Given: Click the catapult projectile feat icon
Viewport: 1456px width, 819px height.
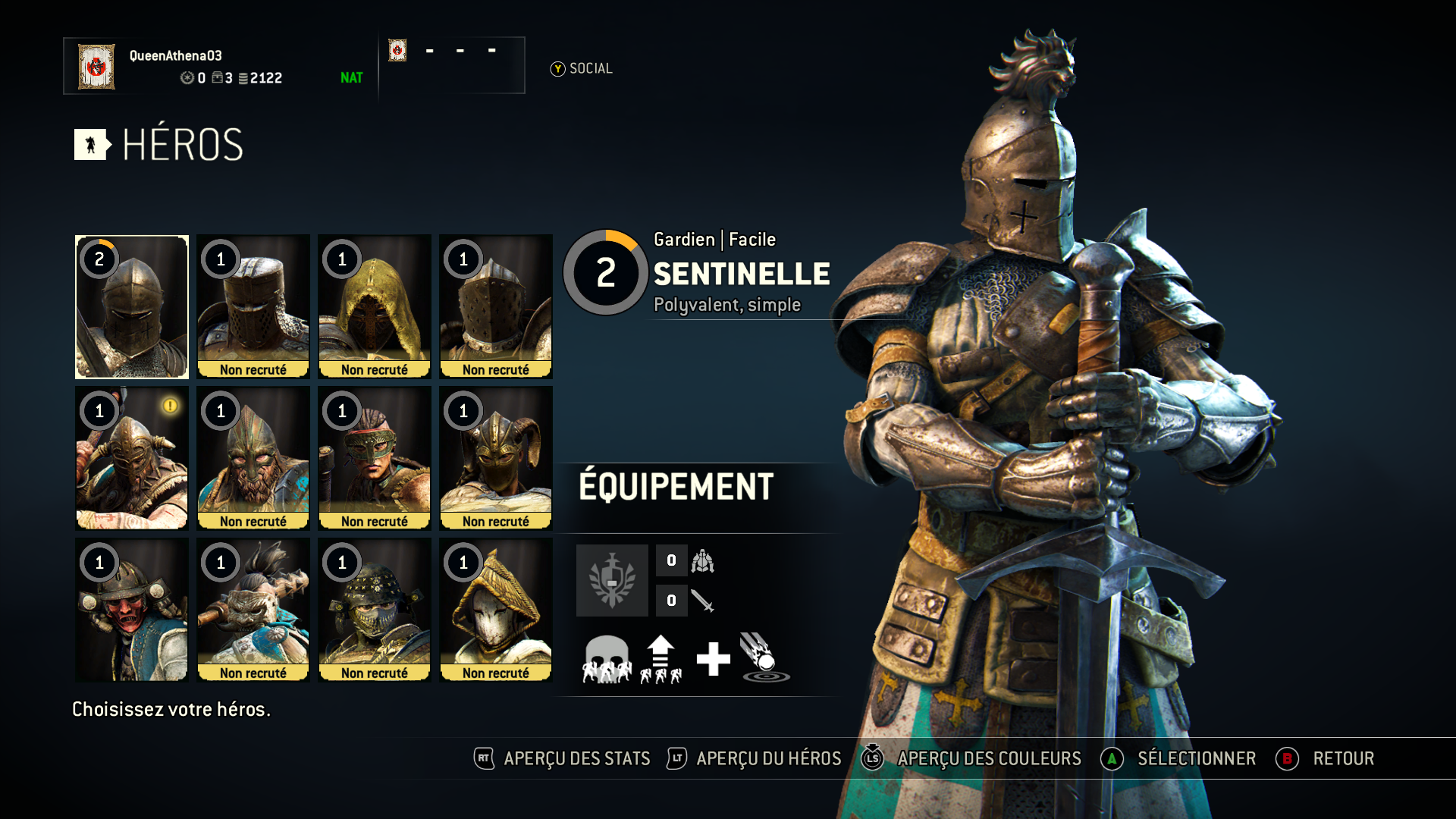Looking at the screenshot, I should pyautogui.click(x=764, y=657).
